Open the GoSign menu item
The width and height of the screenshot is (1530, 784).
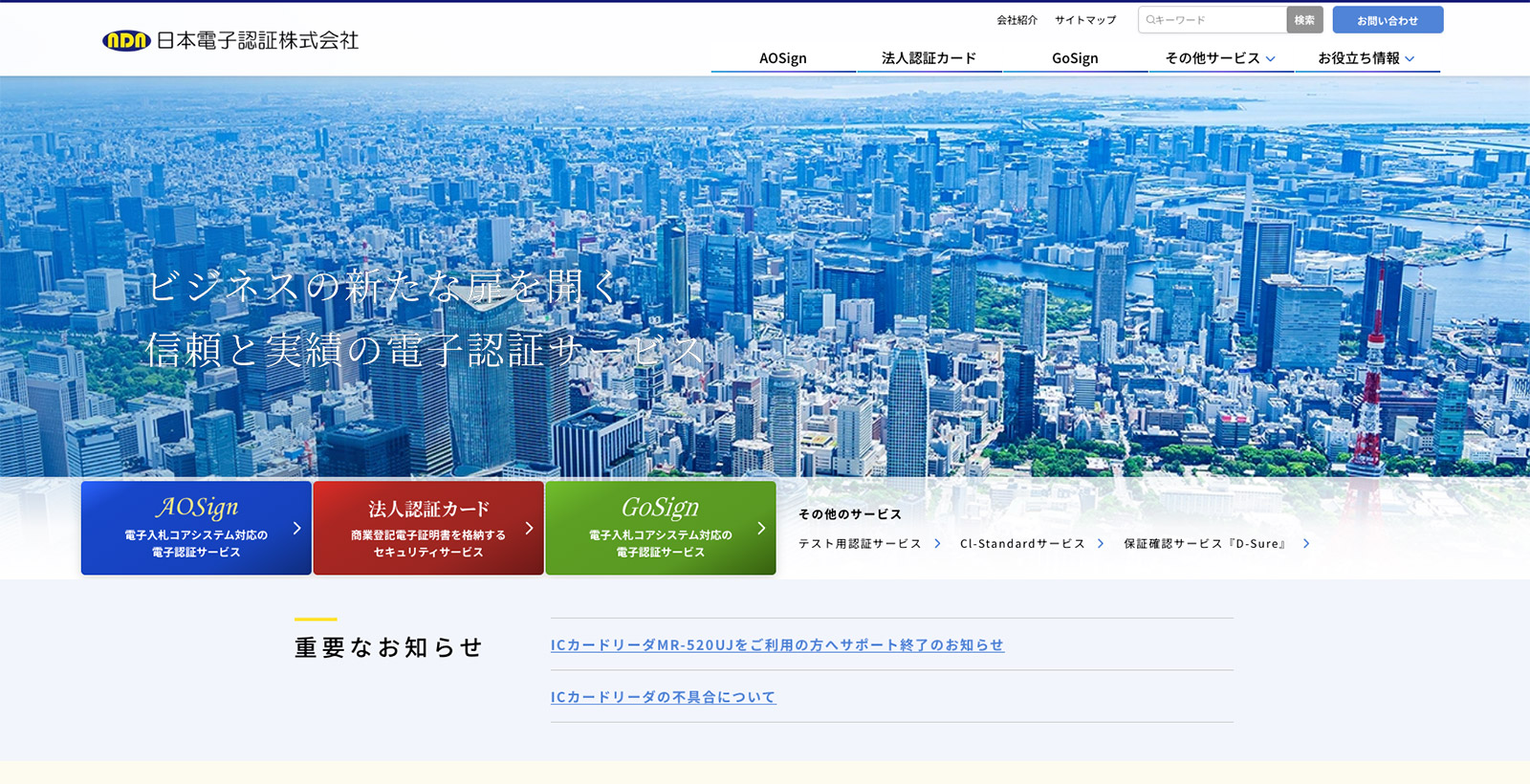pyautogui.click(x=1075, y=58)
